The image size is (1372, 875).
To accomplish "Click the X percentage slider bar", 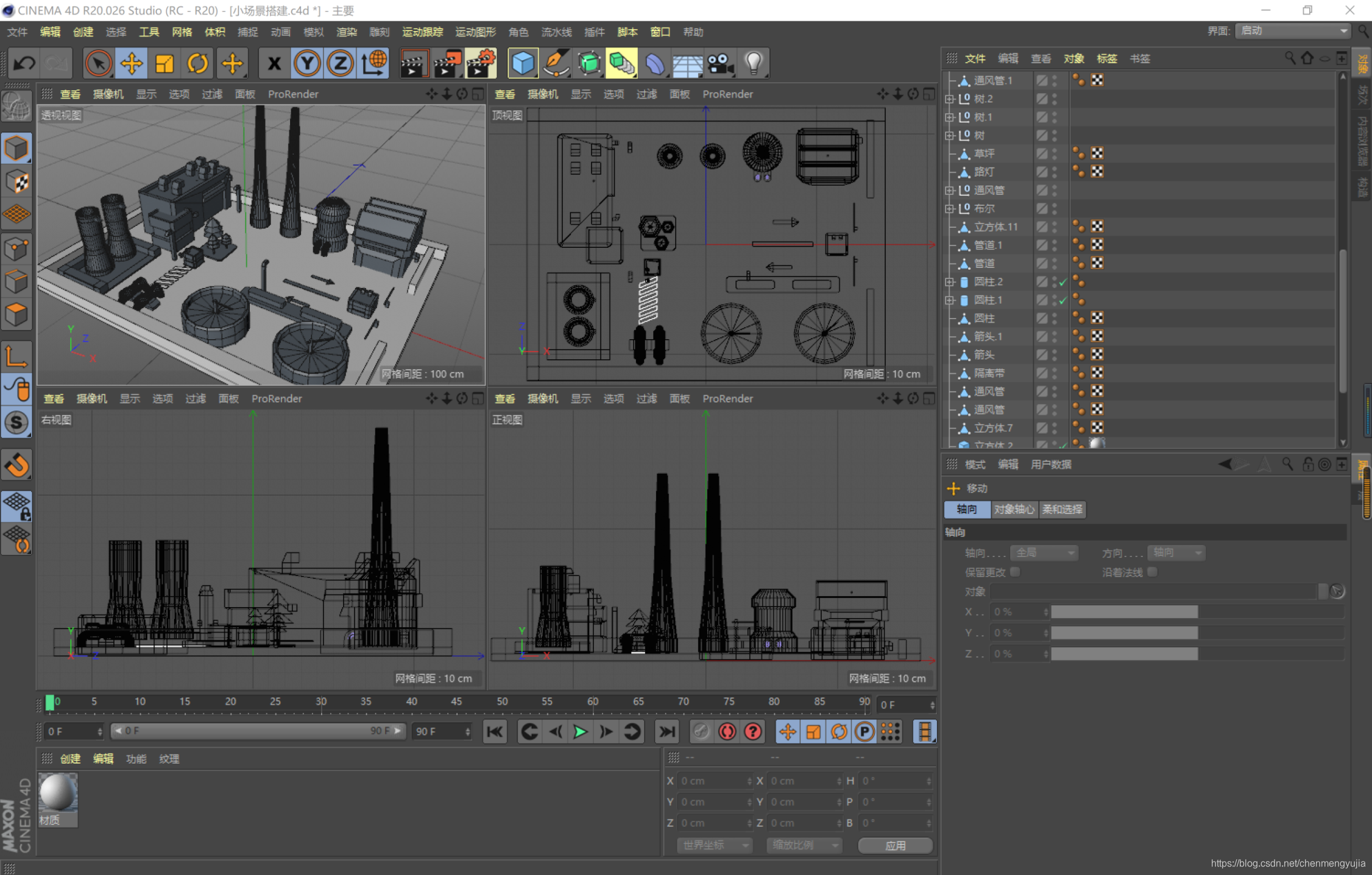I will 1124,612.
